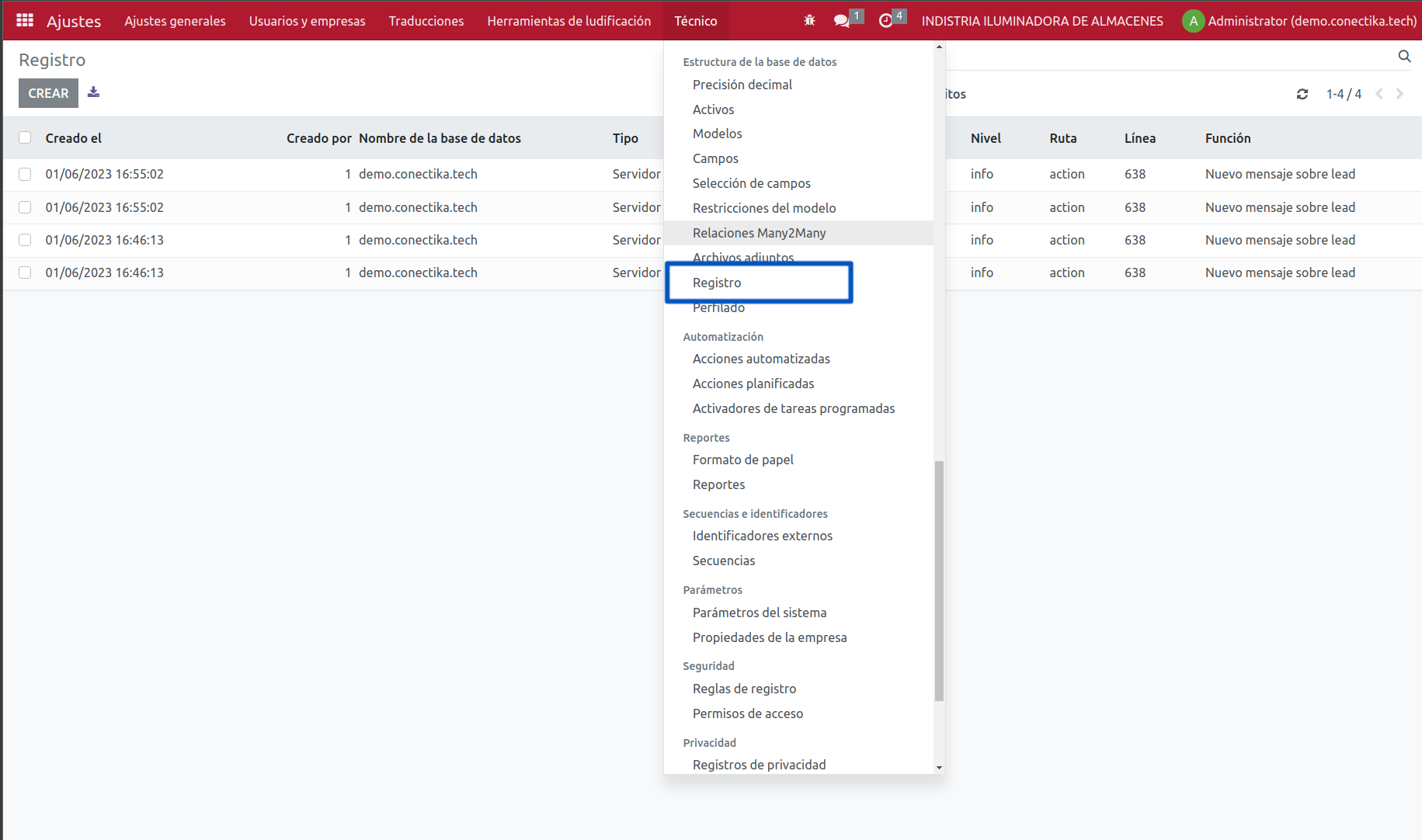Open the conversations chat icon
Image resolution: width=1422 pixels, height=840 pixels.
(x=842, y=20)
